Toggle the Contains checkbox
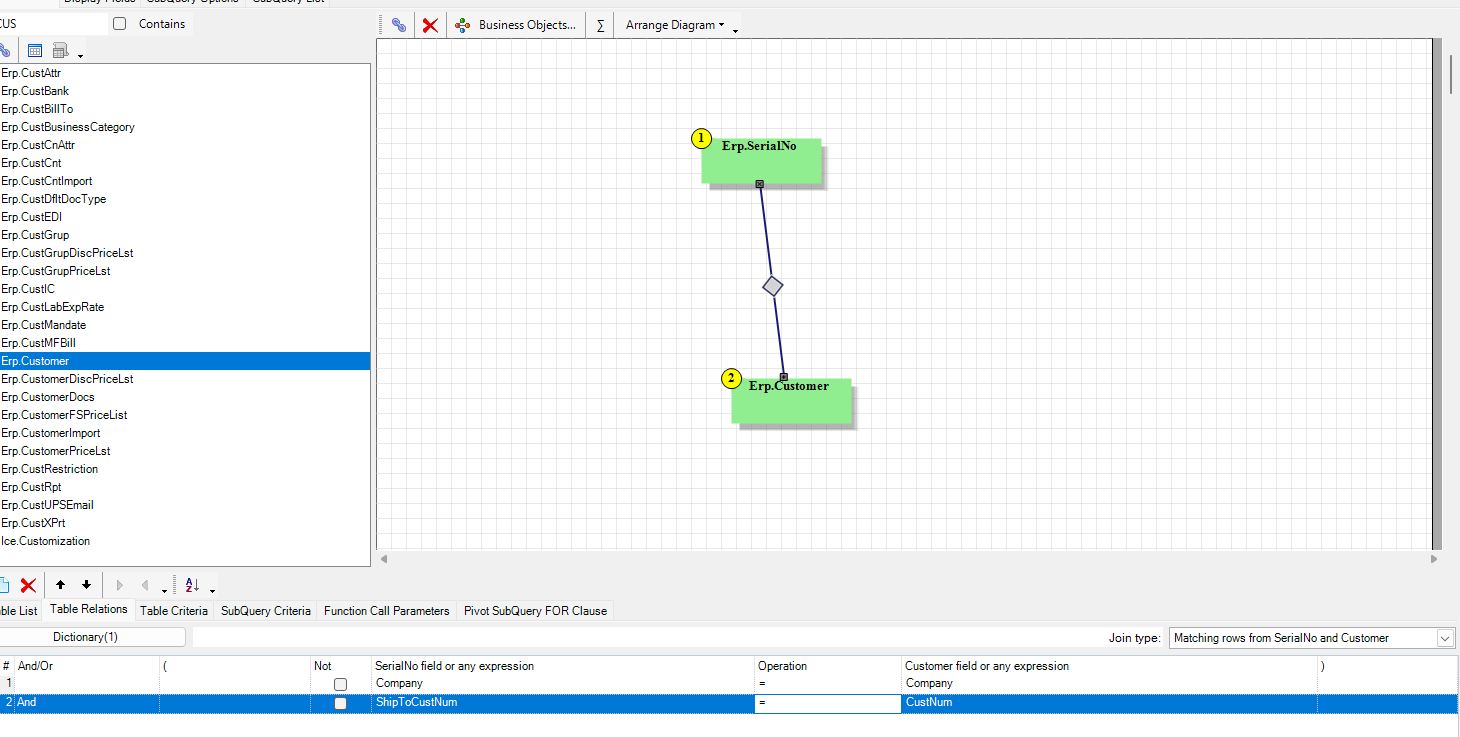 coord(120,24)
